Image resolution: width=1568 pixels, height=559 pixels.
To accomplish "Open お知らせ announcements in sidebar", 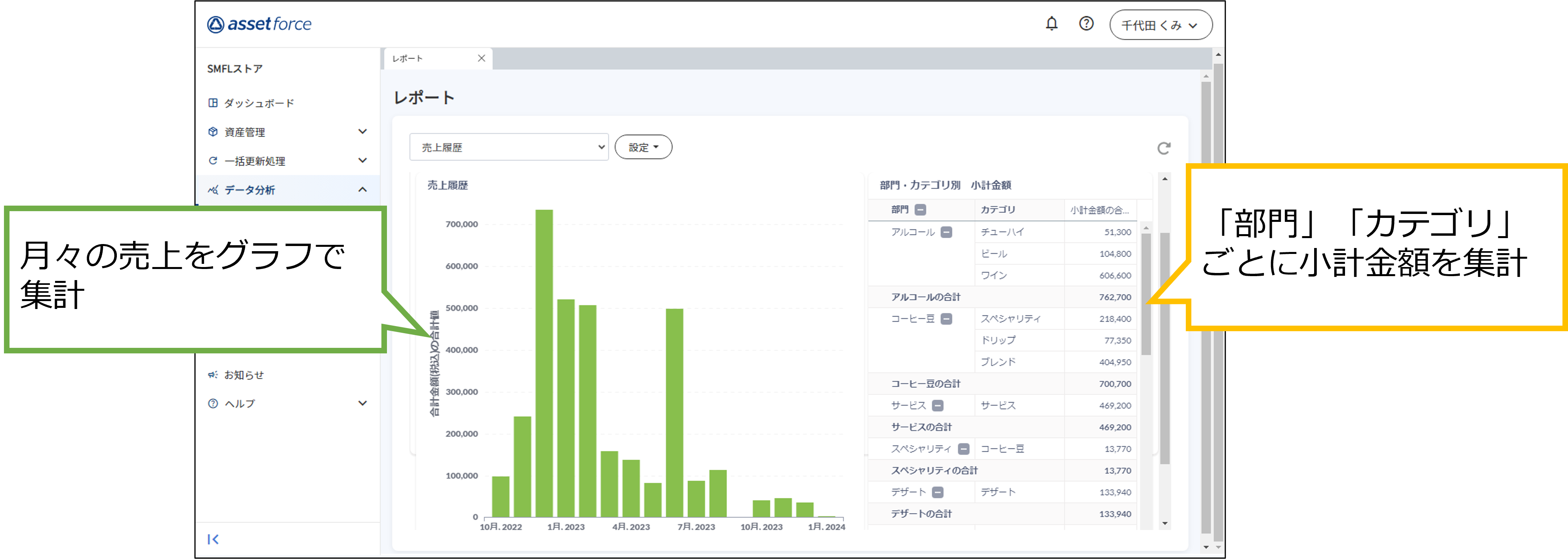I will click(244, 374).
